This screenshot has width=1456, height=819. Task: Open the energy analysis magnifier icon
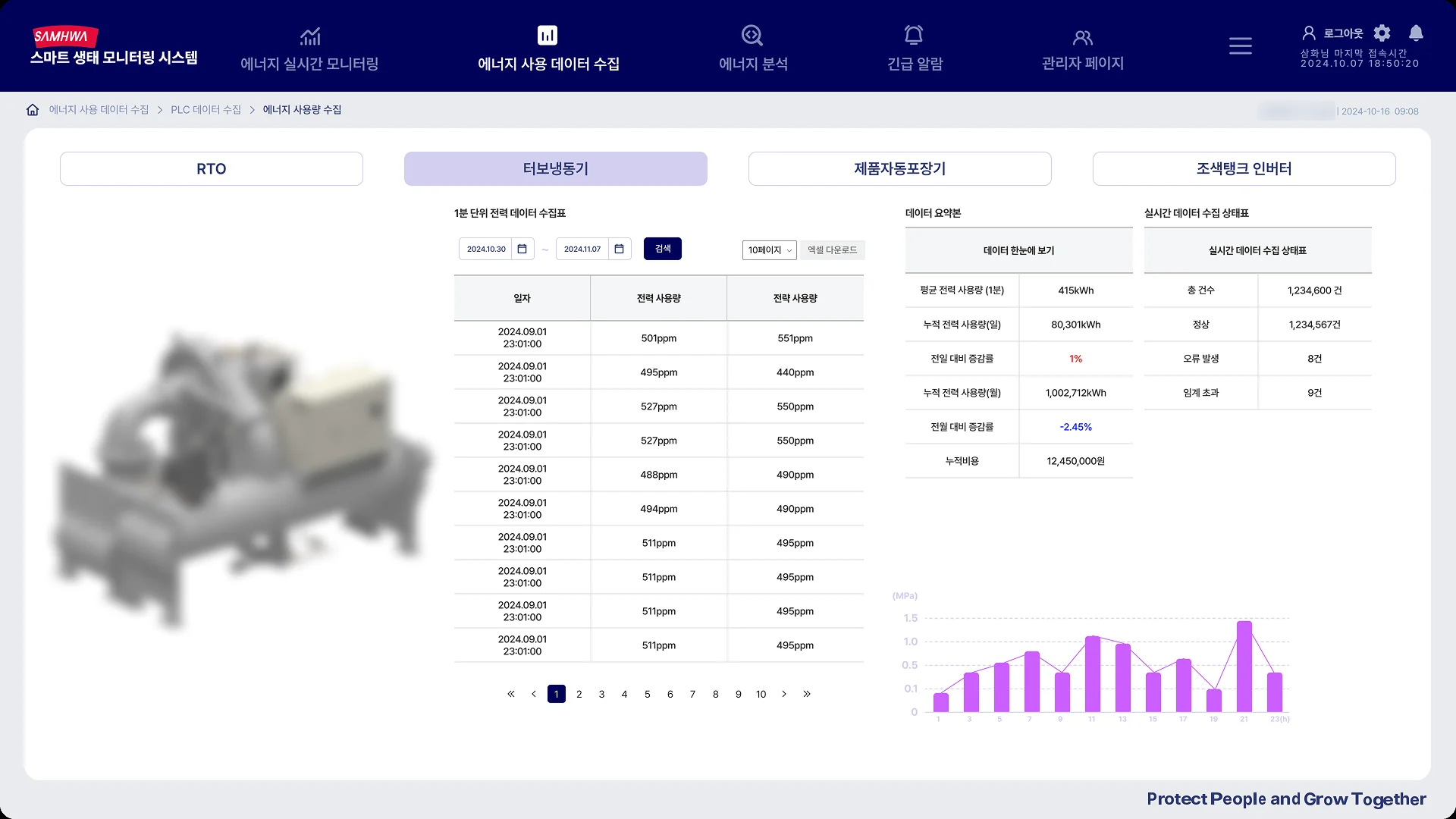pyautogui.click(x=752, y=36)
